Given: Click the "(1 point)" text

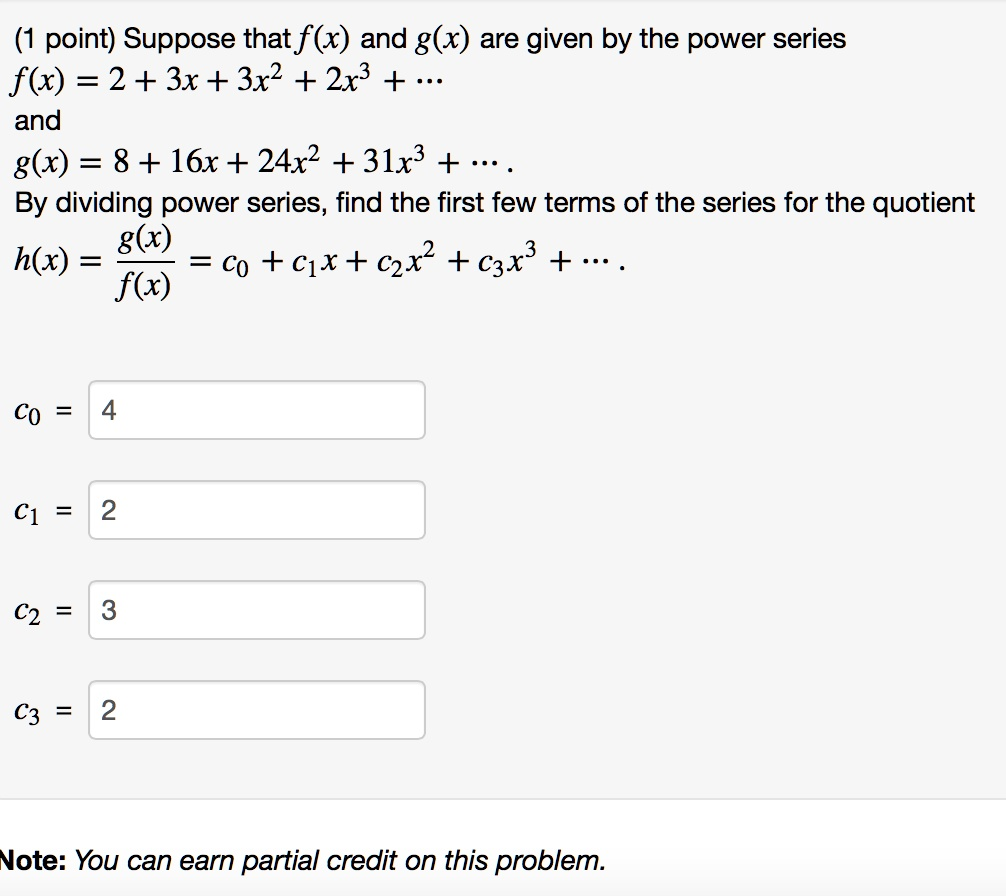Looking at the screenshot, I should (66, 40).
